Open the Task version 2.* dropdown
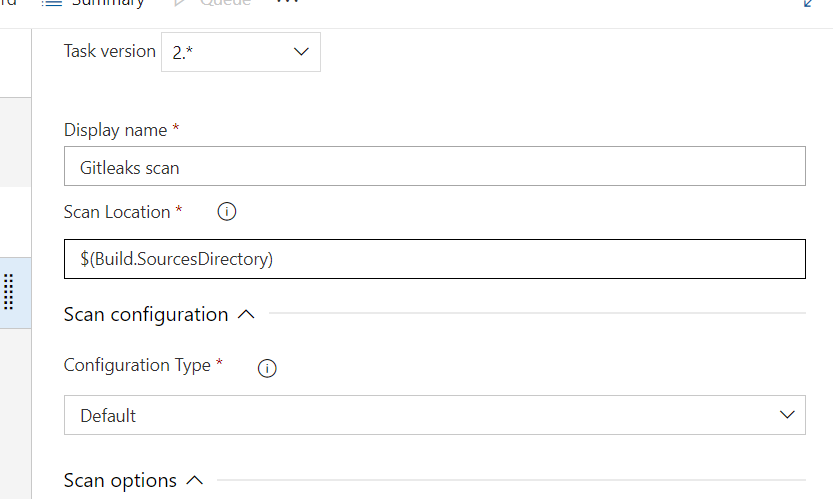 point(241,52)
